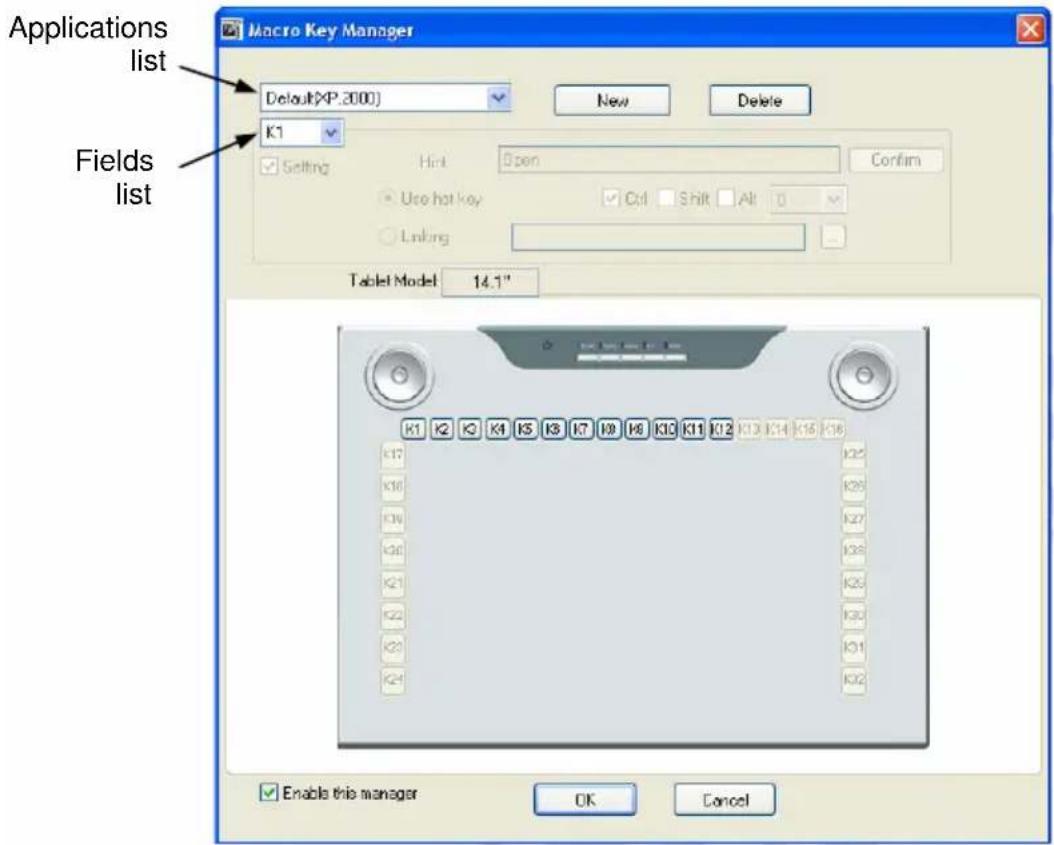Click the faded K14 key
Screen dimensions: 1054x845
777,429
